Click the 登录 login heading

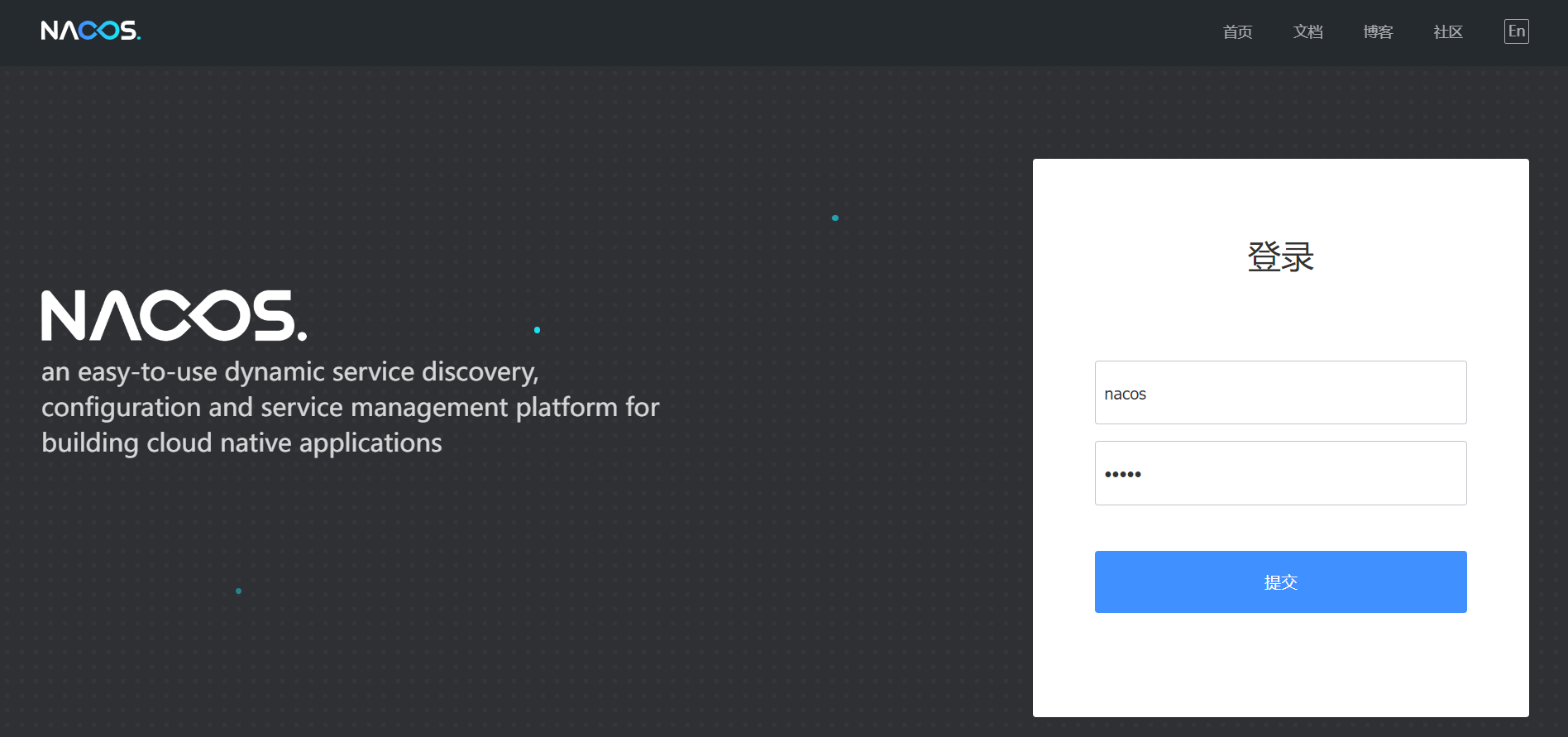point(1280,256)
